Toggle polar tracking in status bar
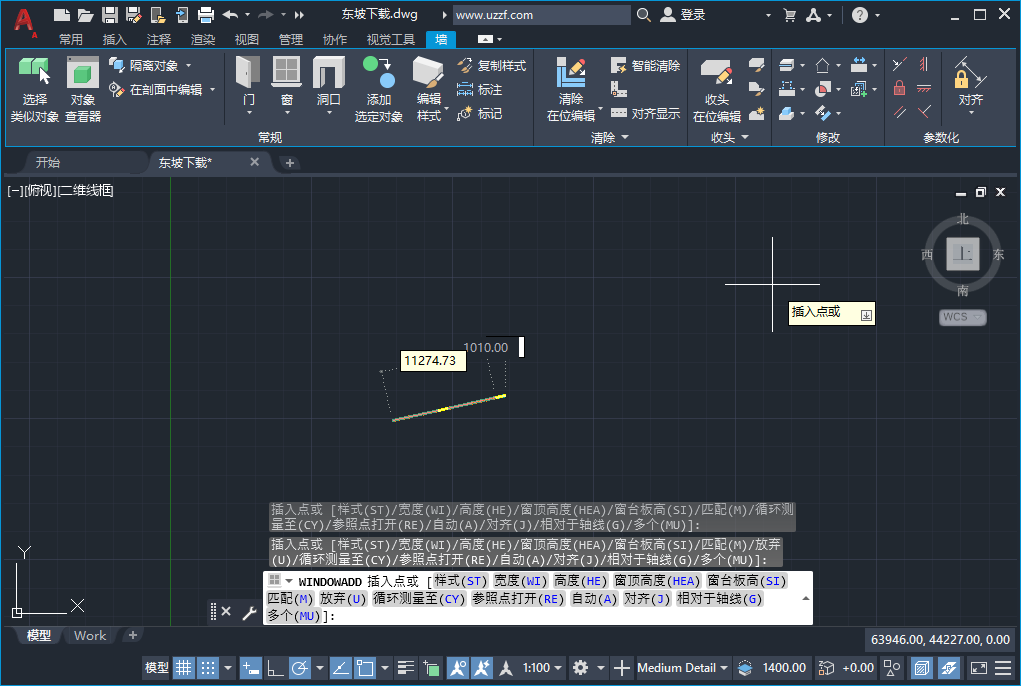Screen dimensions: 1021x686 coord(300,668)
